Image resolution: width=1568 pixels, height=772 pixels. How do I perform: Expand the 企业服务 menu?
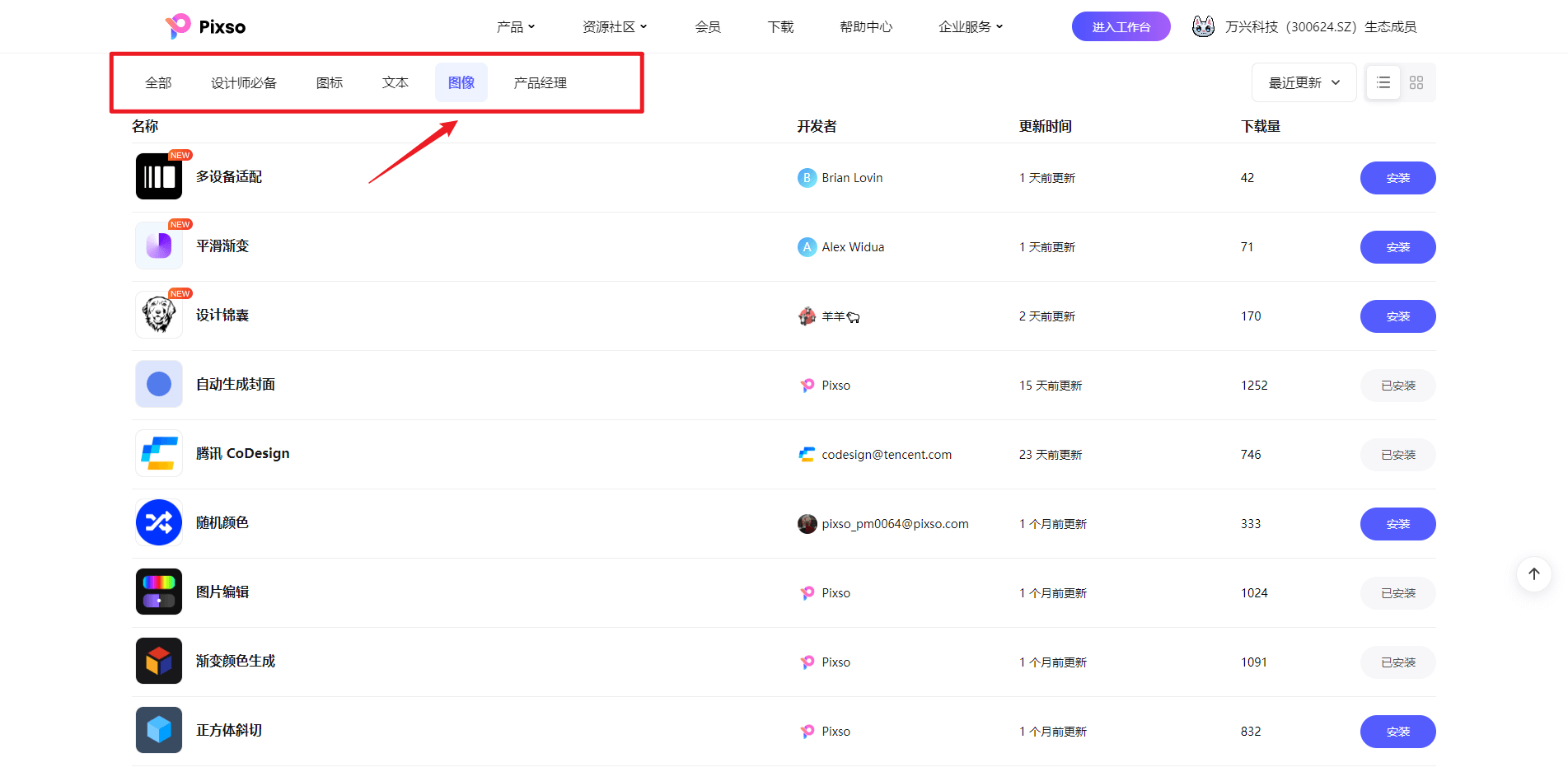(970, 26)
